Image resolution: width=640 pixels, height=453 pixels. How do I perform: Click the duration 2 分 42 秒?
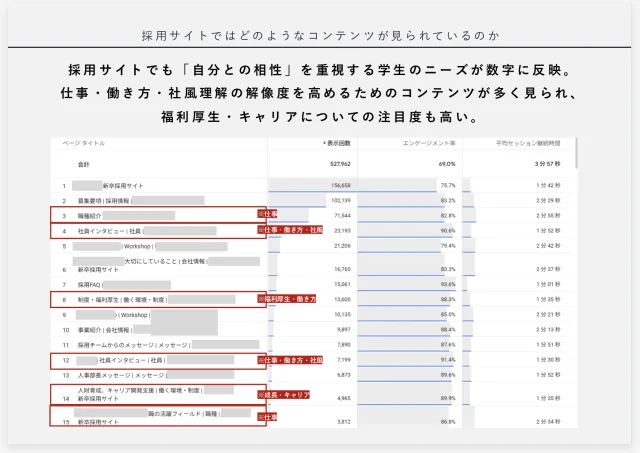tap(548, 246)
